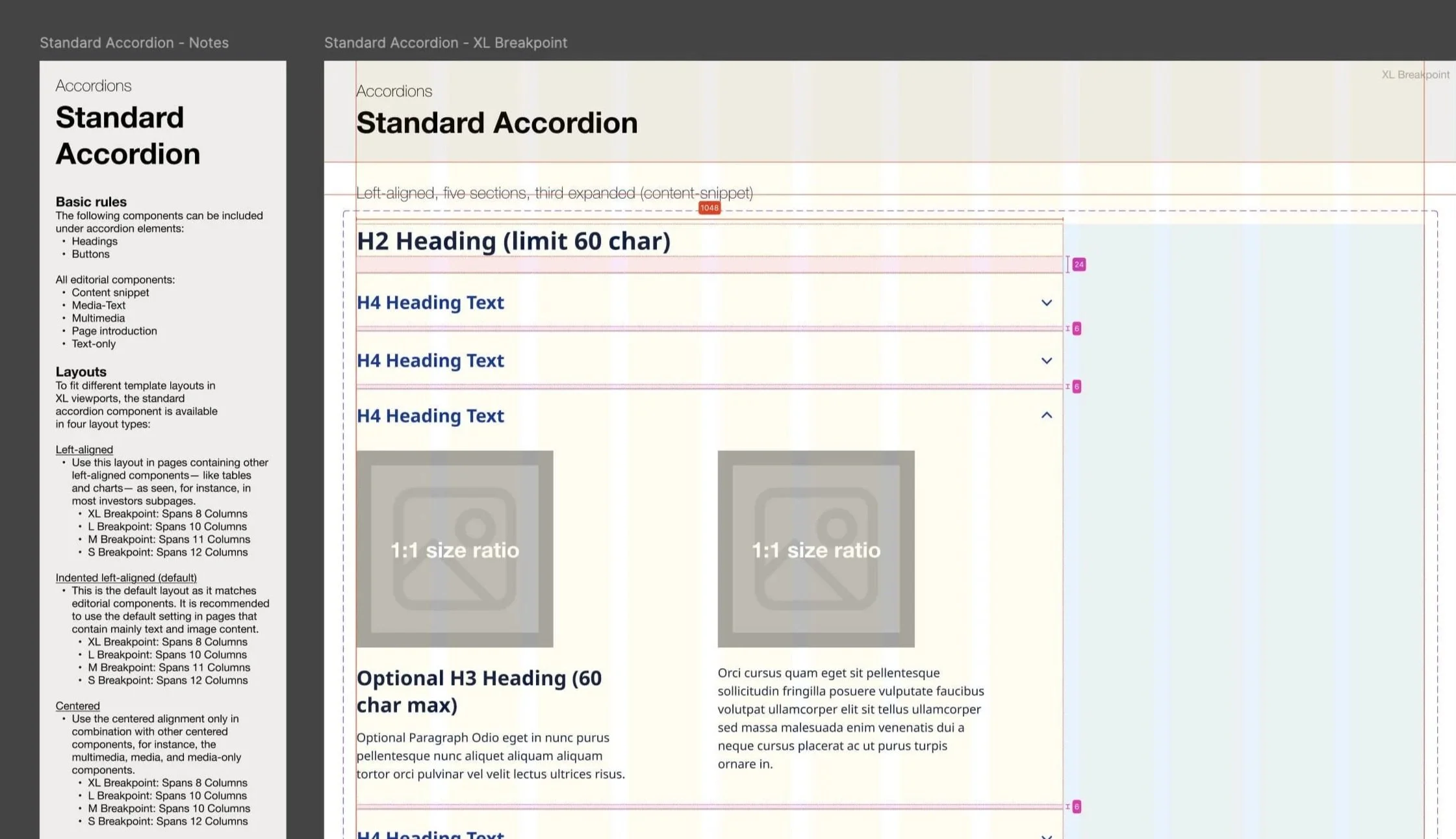Select the Orci cursus paragraph text block

850,718
